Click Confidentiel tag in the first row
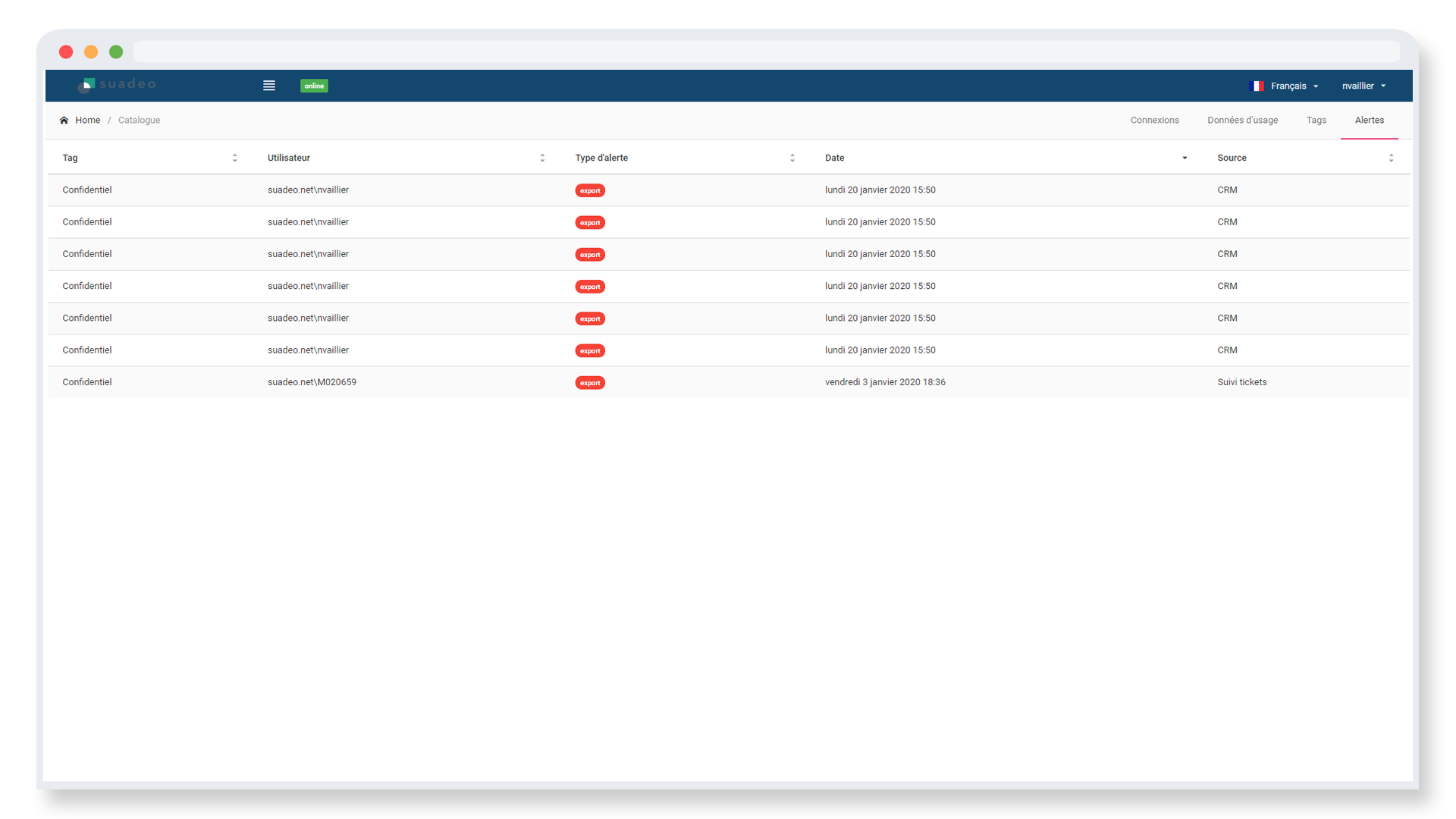The height and width of the screenshot is (819, 1456). 86,190
